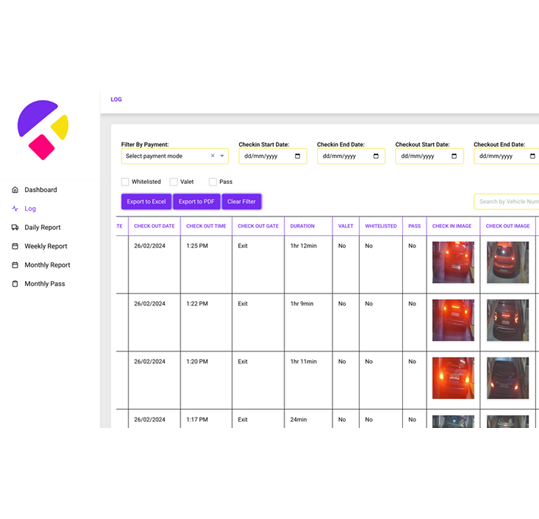Go to Monthly Pass in sidebar menu

45,284
